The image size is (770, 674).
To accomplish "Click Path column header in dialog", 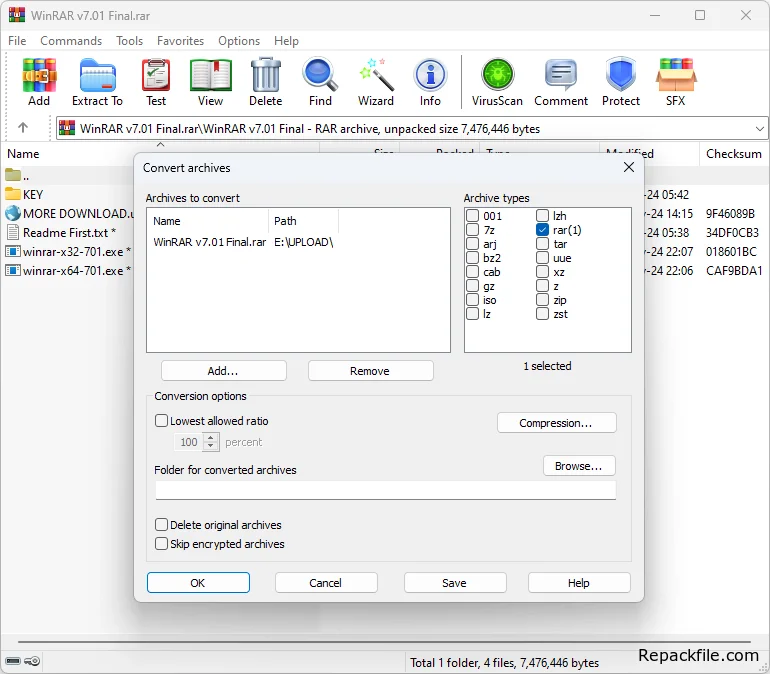I will pos(303,221).
